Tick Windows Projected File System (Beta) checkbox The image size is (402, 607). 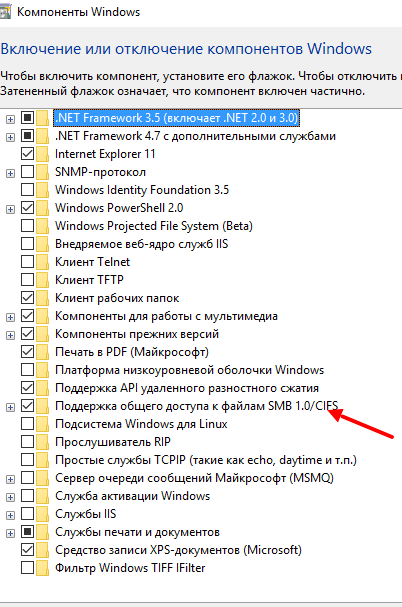pyautogui.click(x=27, y=226)
